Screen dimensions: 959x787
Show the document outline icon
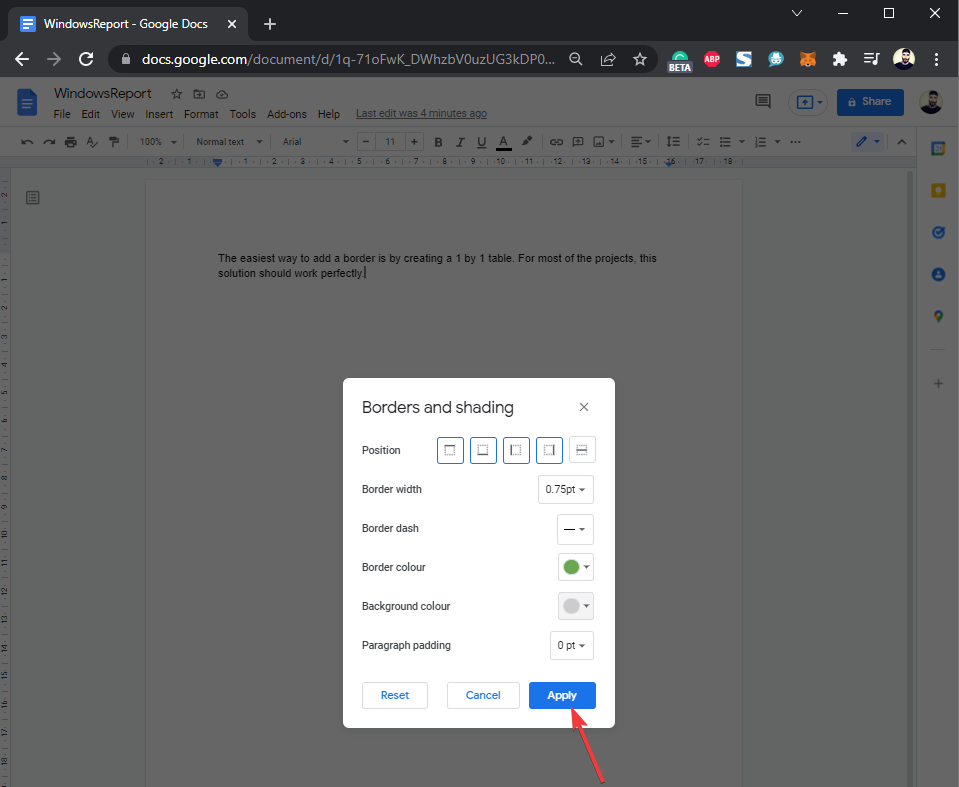pos(33,198)
